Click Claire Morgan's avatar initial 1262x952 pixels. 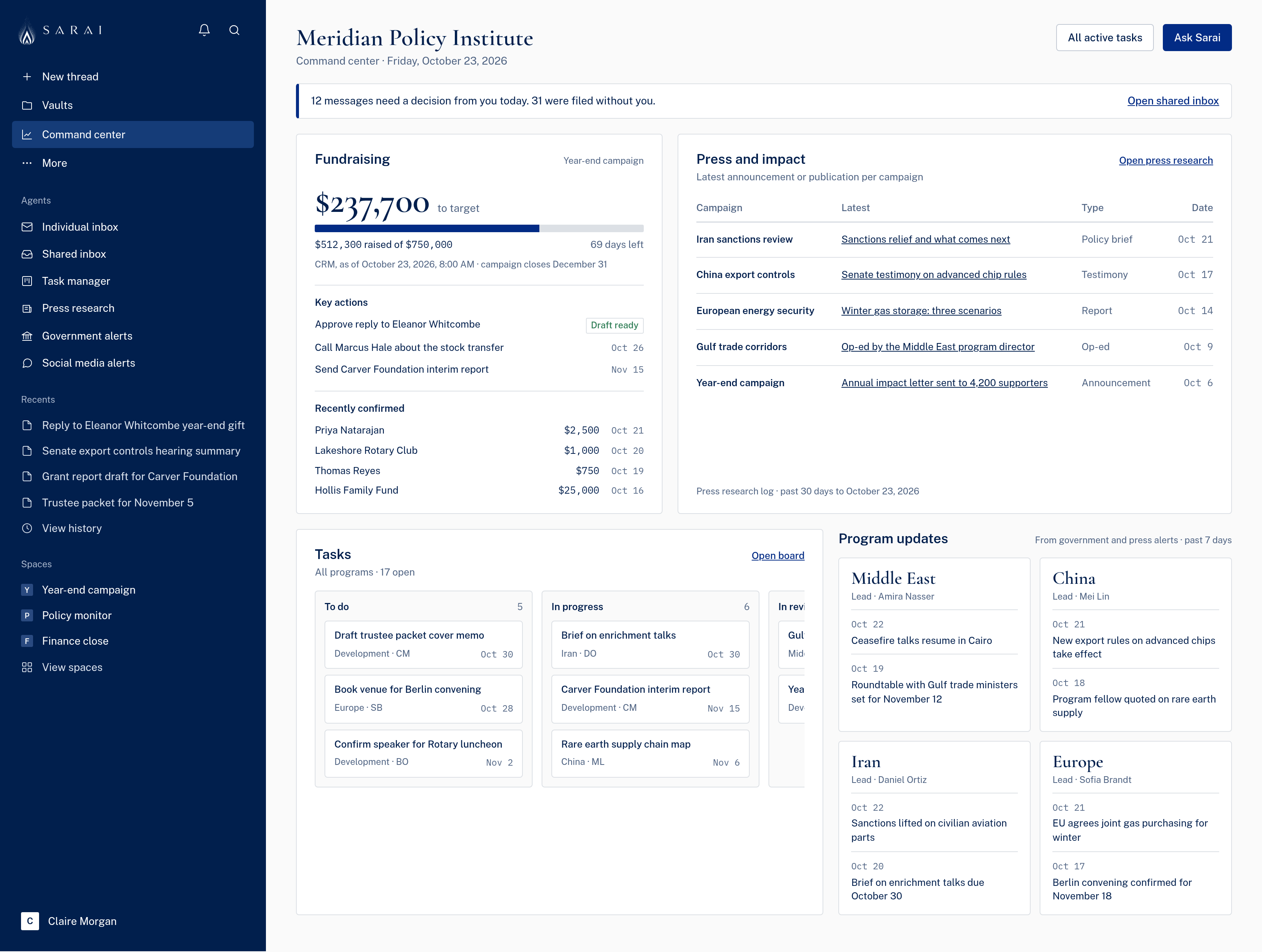[30, 920]
